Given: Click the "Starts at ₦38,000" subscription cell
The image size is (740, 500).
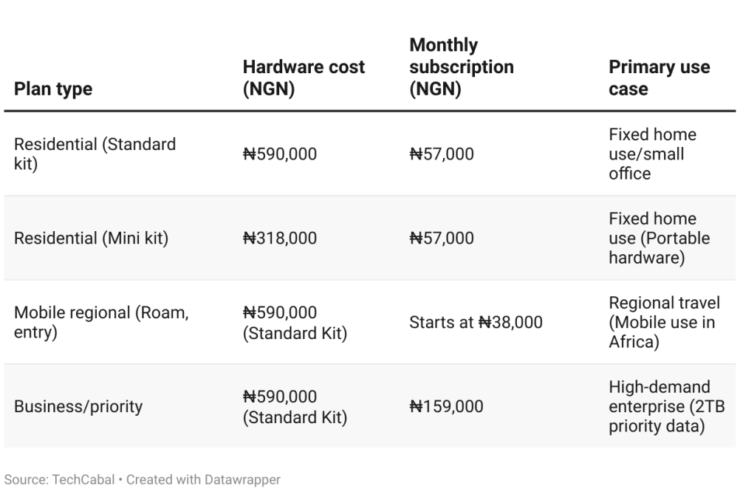Looking at the screenshot, I should click(x=476, y=322).
